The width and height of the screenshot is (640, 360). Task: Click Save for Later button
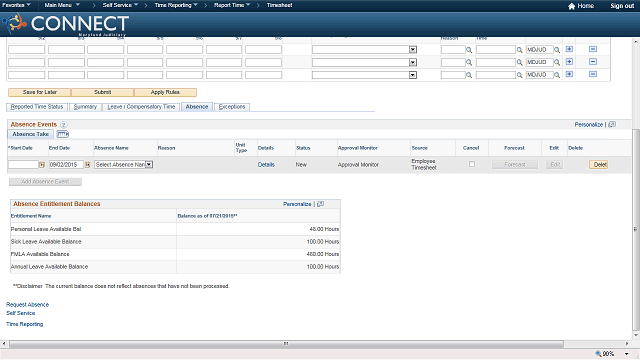(x=40, y=92)
